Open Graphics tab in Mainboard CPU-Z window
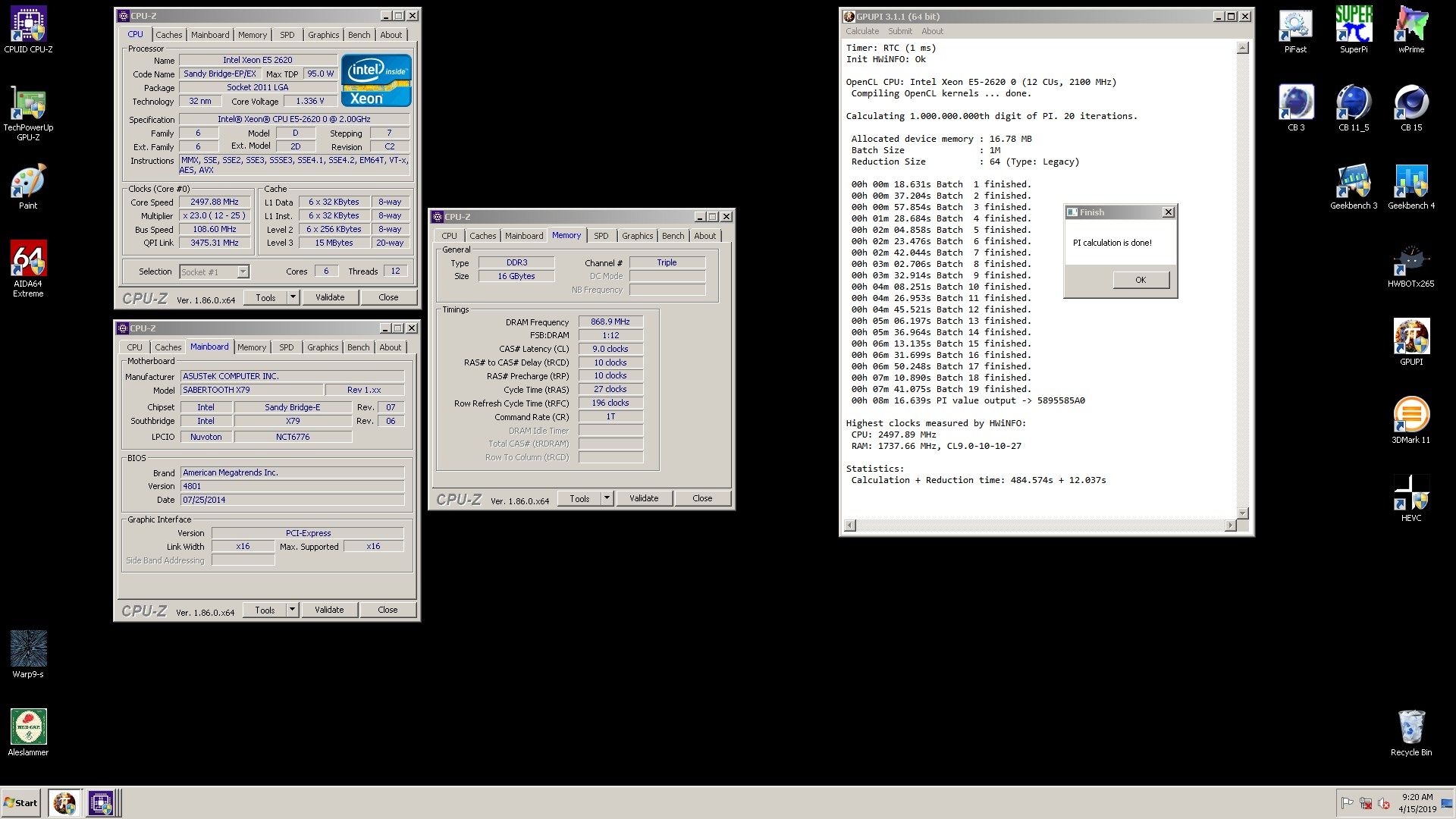 pos(322,347)
